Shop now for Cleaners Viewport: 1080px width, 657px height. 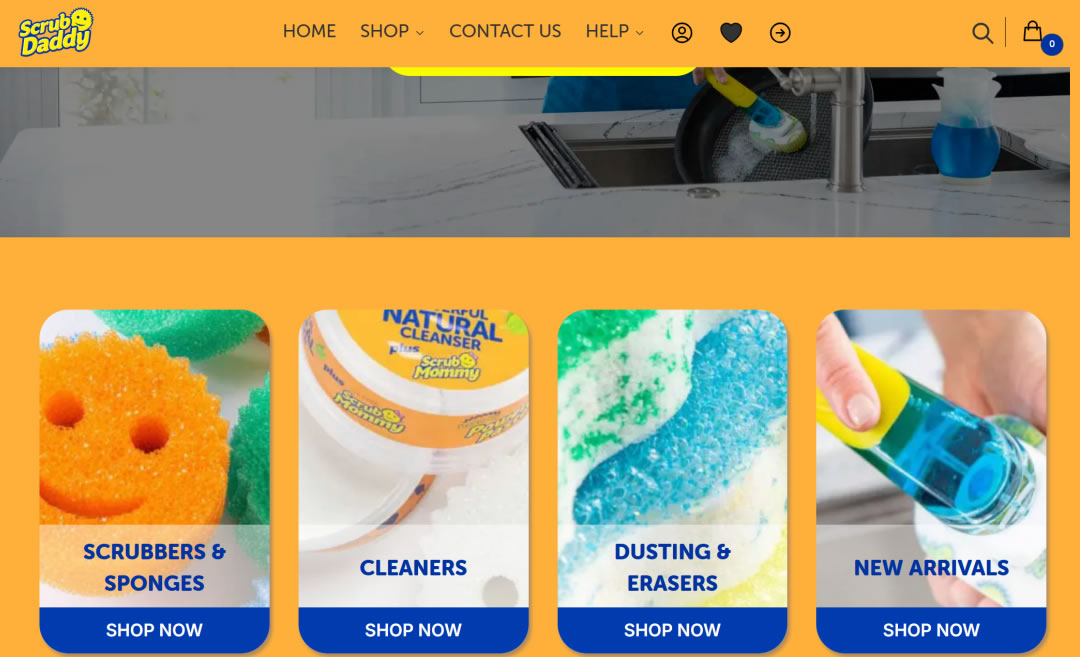pyautogui.click(x=413, y=629)
